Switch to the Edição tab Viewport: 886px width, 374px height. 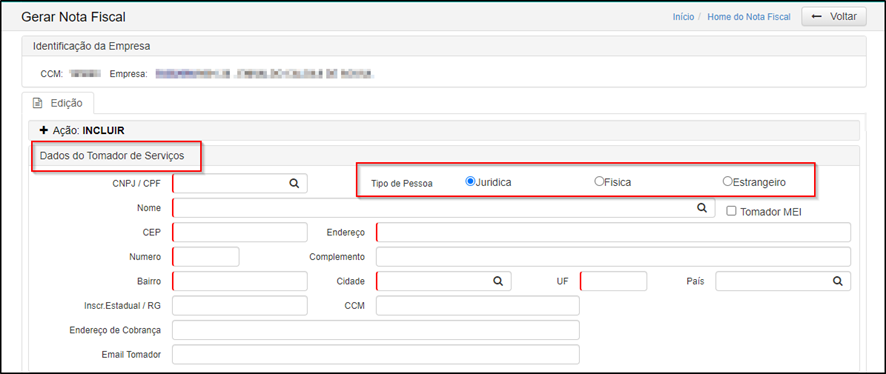click(x=58, y=103)
